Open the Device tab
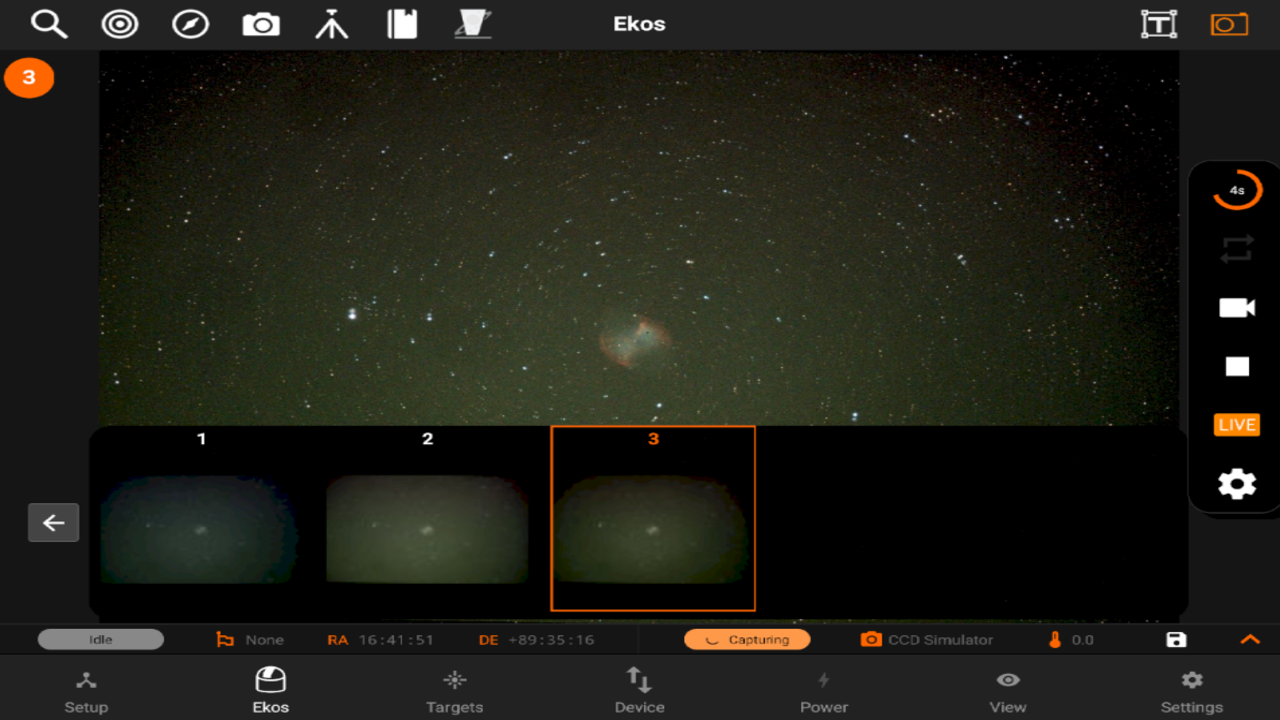1280x720 pixels. point(639,692)
